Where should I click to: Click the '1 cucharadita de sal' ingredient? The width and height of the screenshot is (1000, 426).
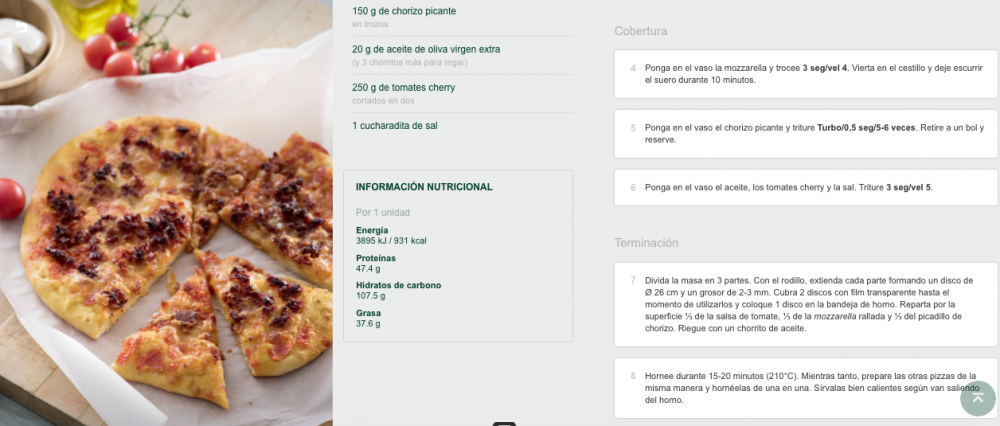point(394,126)
